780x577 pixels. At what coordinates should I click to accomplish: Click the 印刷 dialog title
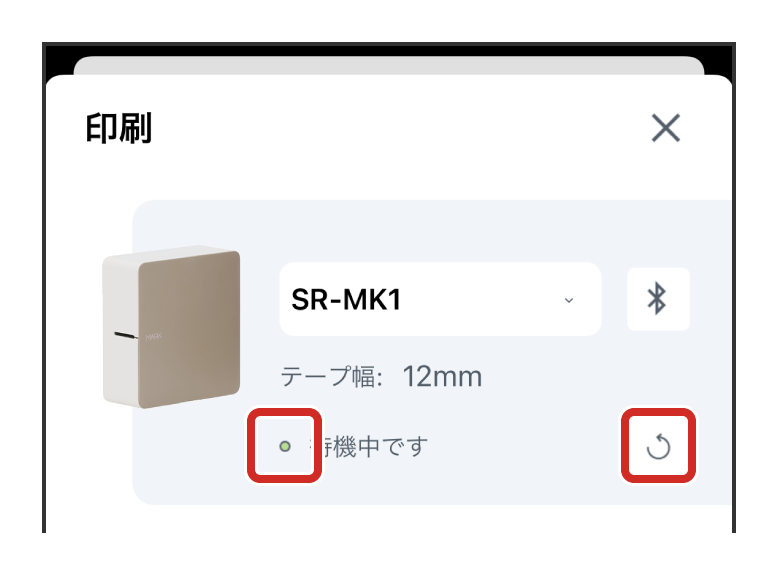point(118,128)
